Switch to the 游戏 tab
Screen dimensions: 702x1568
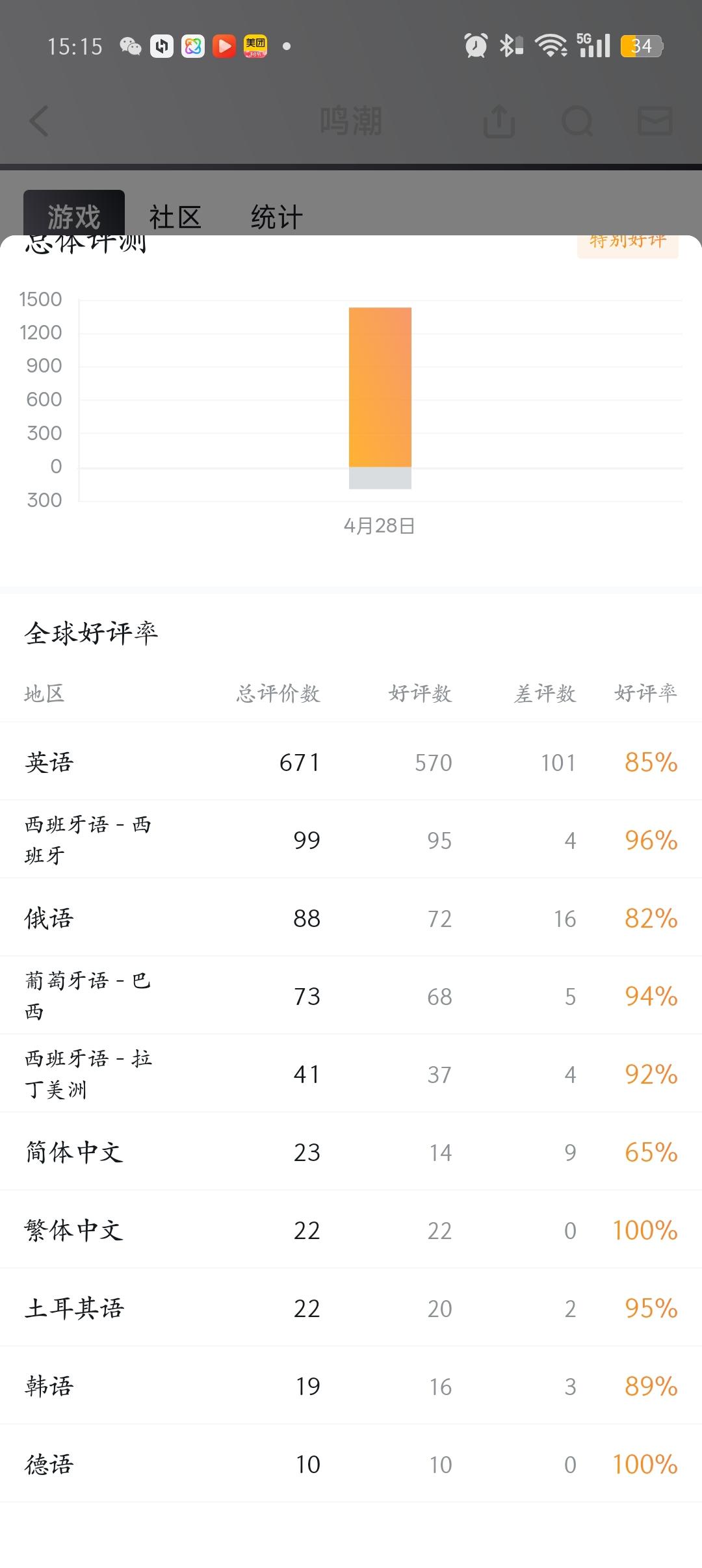point(74,216)
